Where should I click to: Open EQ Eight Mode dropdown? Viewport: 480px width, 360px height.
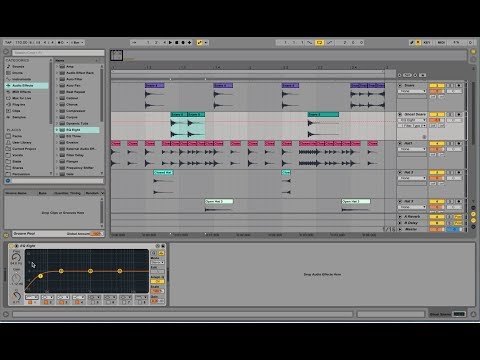157,263
